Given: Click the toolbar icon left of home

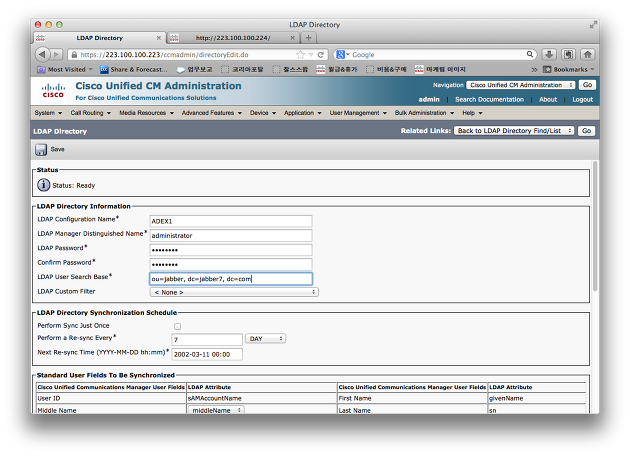Looking at the screenshot, I should click(x=568, y=54).
